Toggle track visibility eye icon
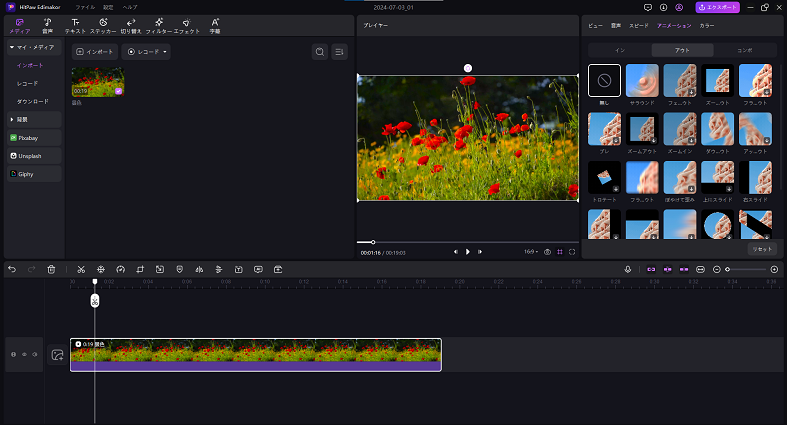 [24, 354]
